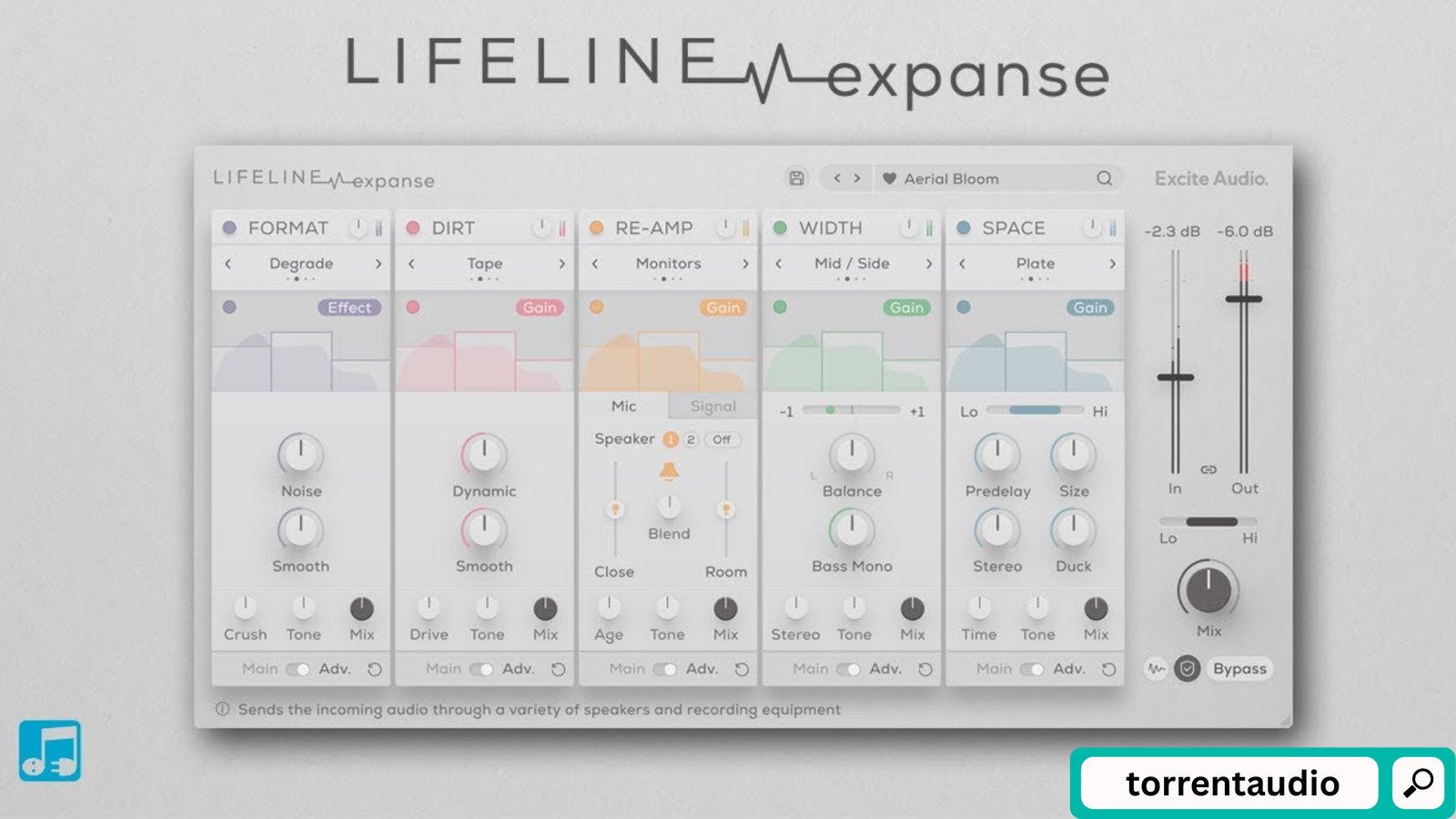Viewport: 1456px width, 819px height.
Task: Click the waveform icon beside Bypass
Action: (1156, 669)
